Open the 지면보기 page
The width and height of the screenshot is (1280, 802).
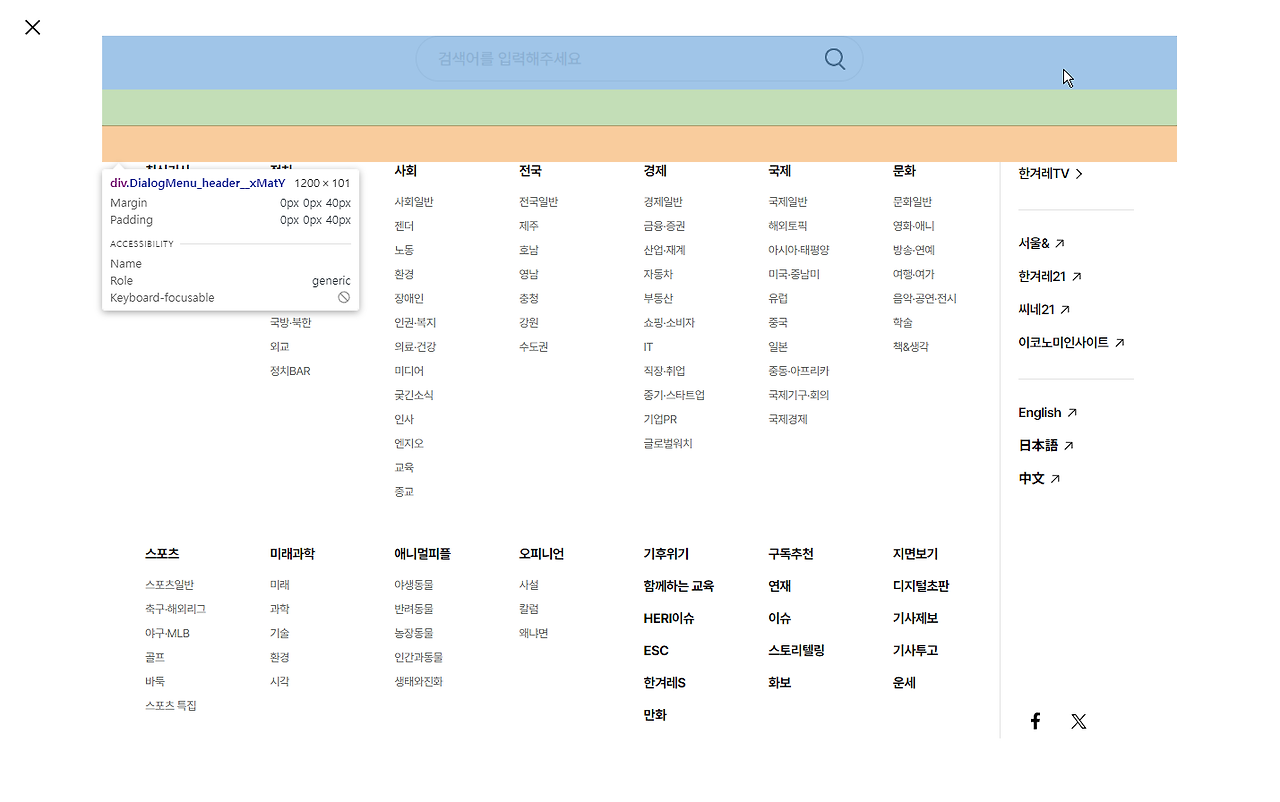[916, 554]
